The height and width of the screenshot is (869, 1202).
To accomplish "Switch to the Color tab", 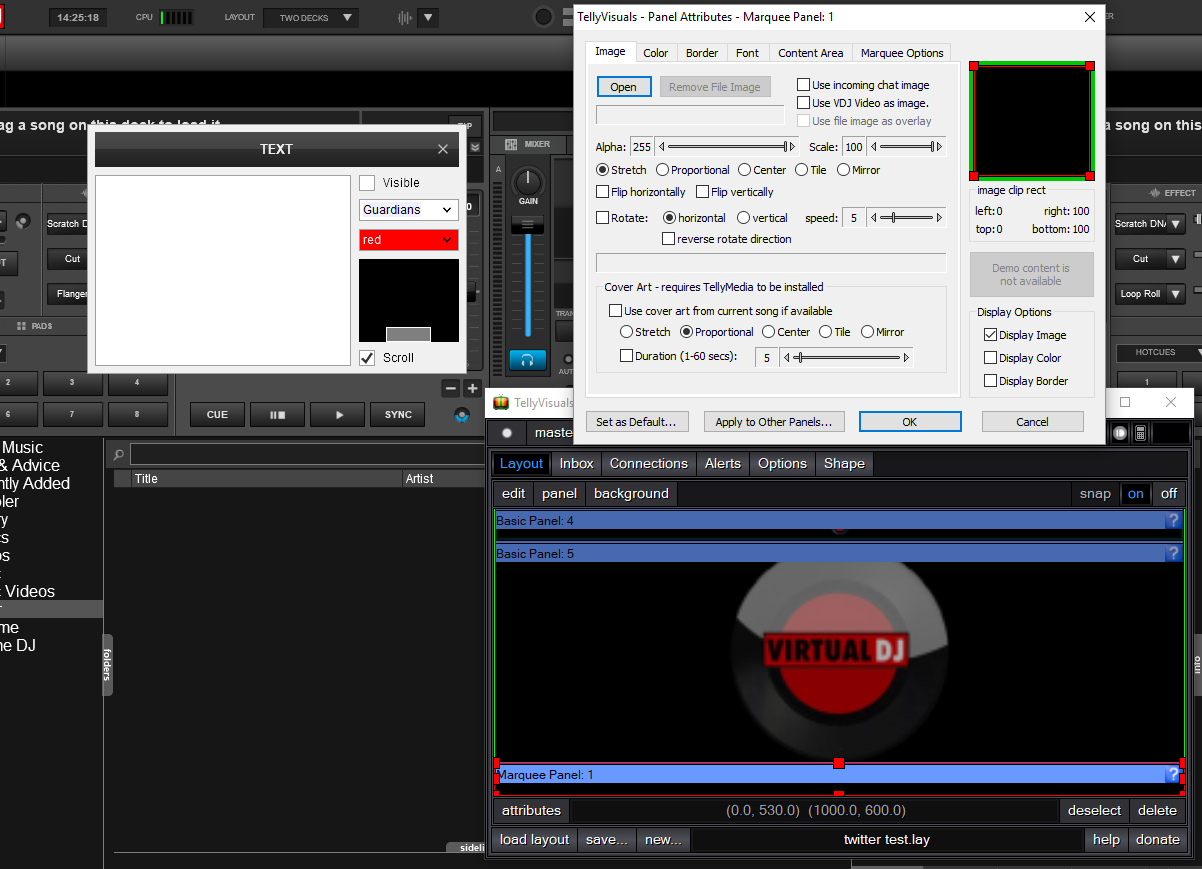I will (x=656, y=53).
